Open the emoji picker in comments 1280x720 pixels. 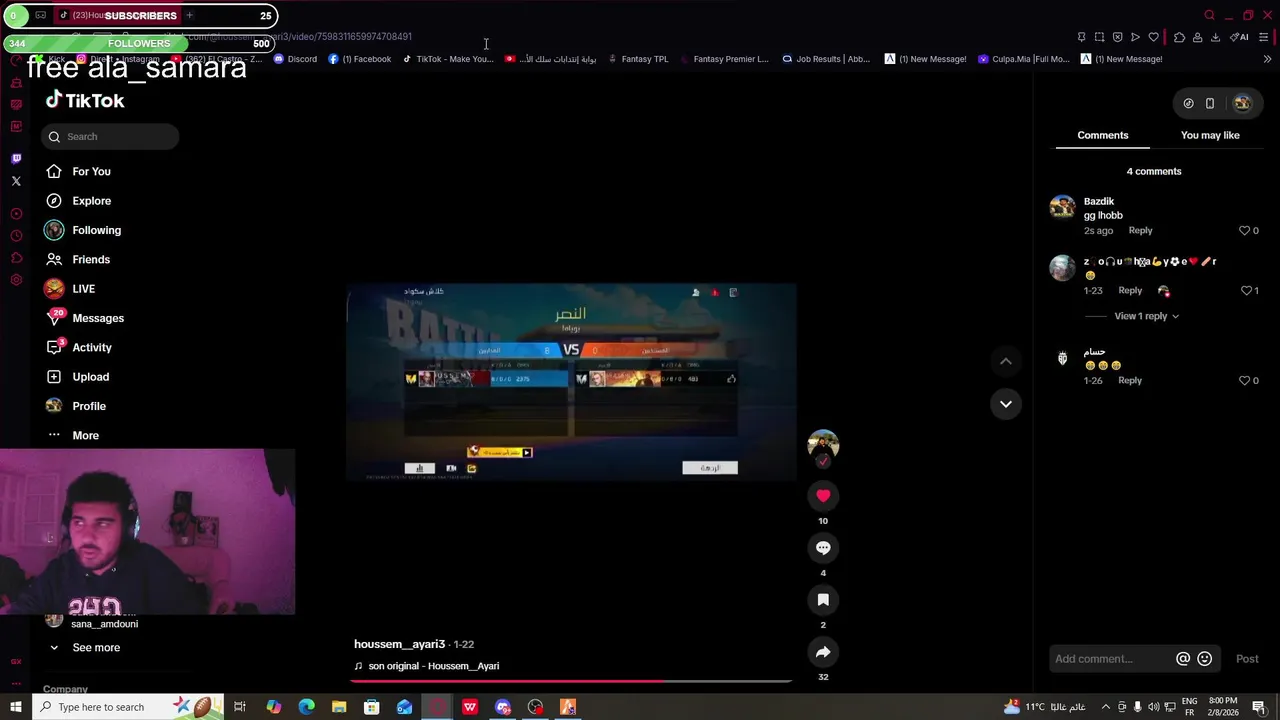[x=1205, y=658]
